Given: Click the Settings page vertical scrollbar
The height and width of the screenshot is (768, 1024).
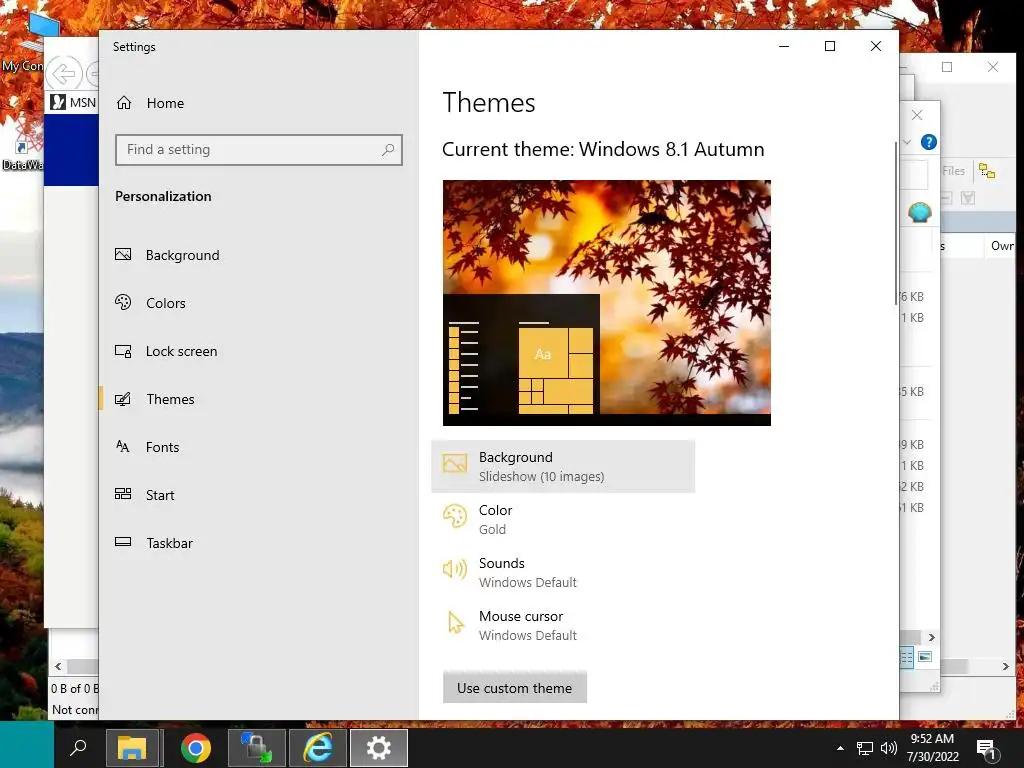Looking at the screenshot, I should (895, 222).
